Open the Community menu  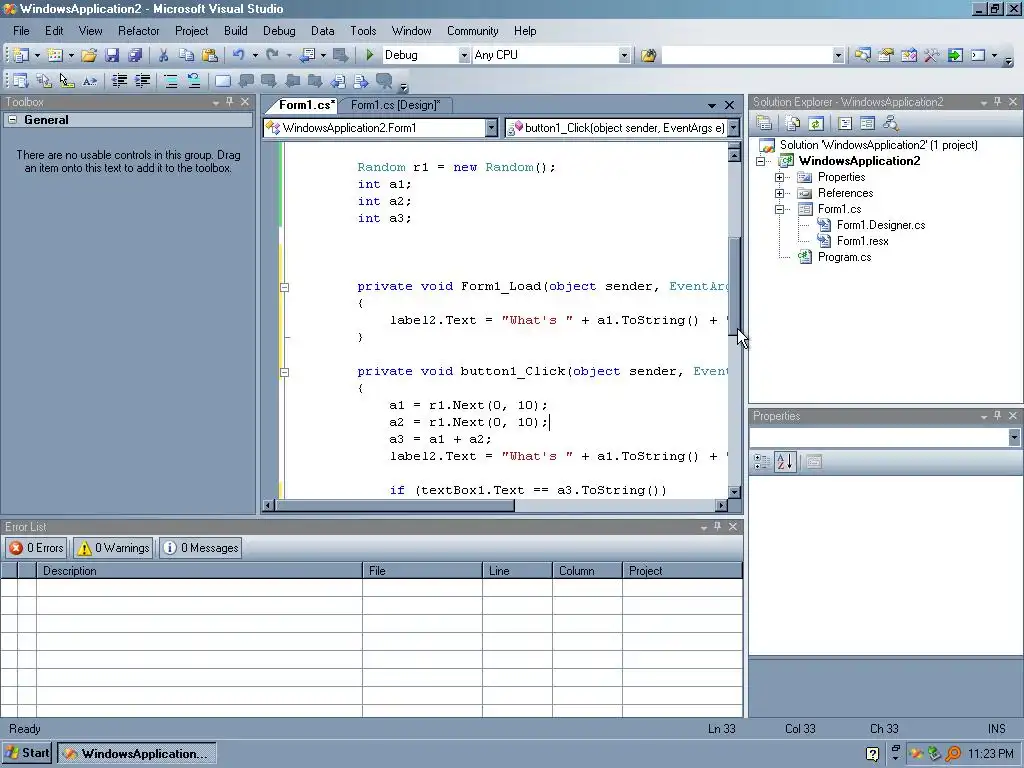pos(472,31)
